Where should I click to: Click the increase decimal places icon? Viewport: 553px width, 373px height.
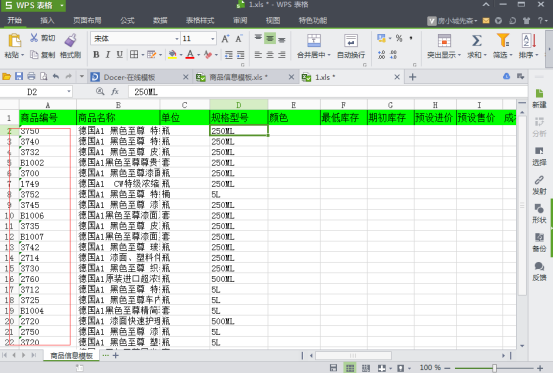pos(381,55)
